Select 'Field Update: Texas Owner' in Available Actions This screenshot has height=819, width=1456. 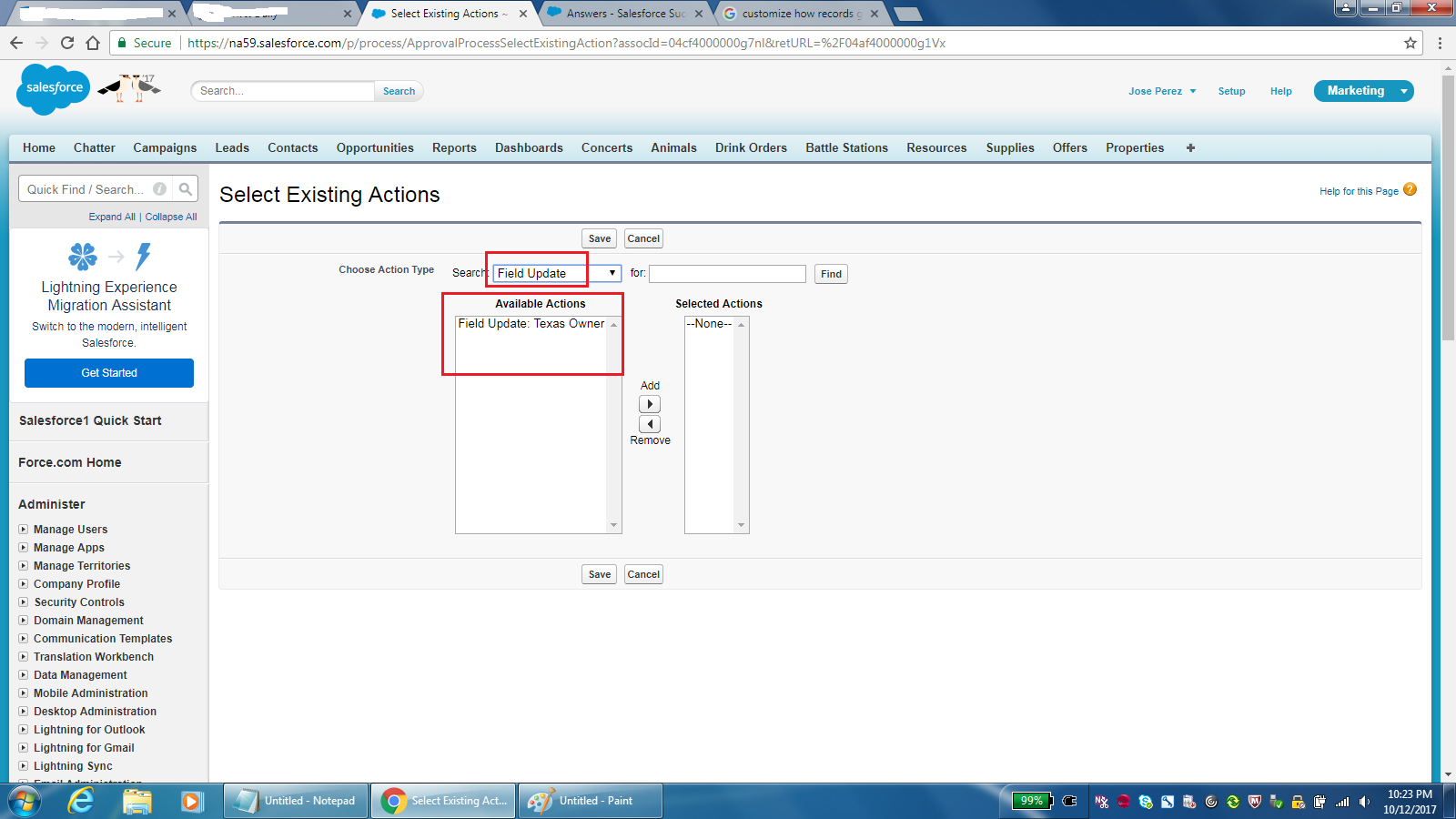[531, 324]
